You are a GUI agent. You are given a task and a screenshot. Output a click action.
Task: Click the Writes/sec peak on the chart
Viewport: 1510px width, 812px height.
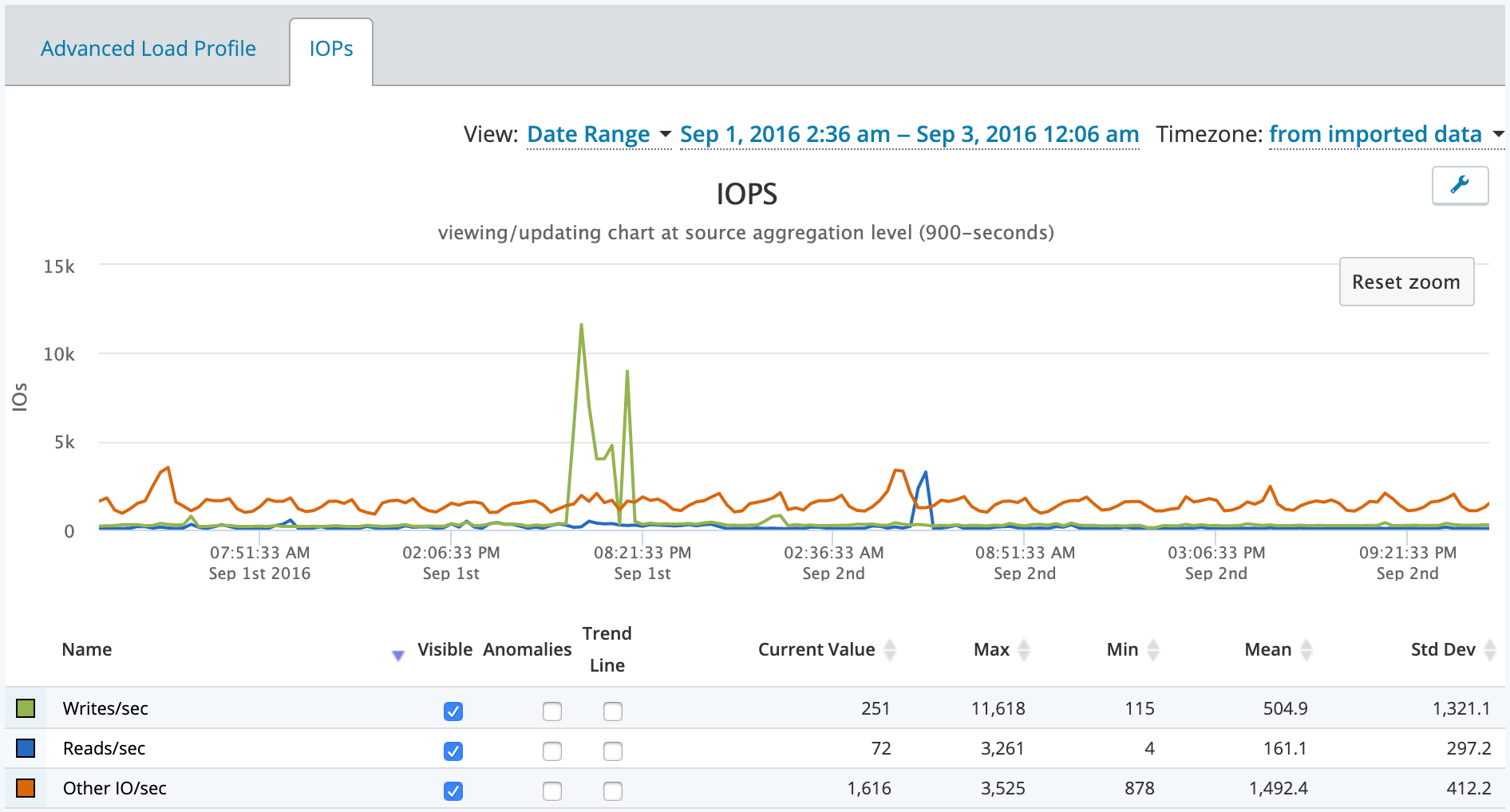pyautogui.click(x=581, y=325)
